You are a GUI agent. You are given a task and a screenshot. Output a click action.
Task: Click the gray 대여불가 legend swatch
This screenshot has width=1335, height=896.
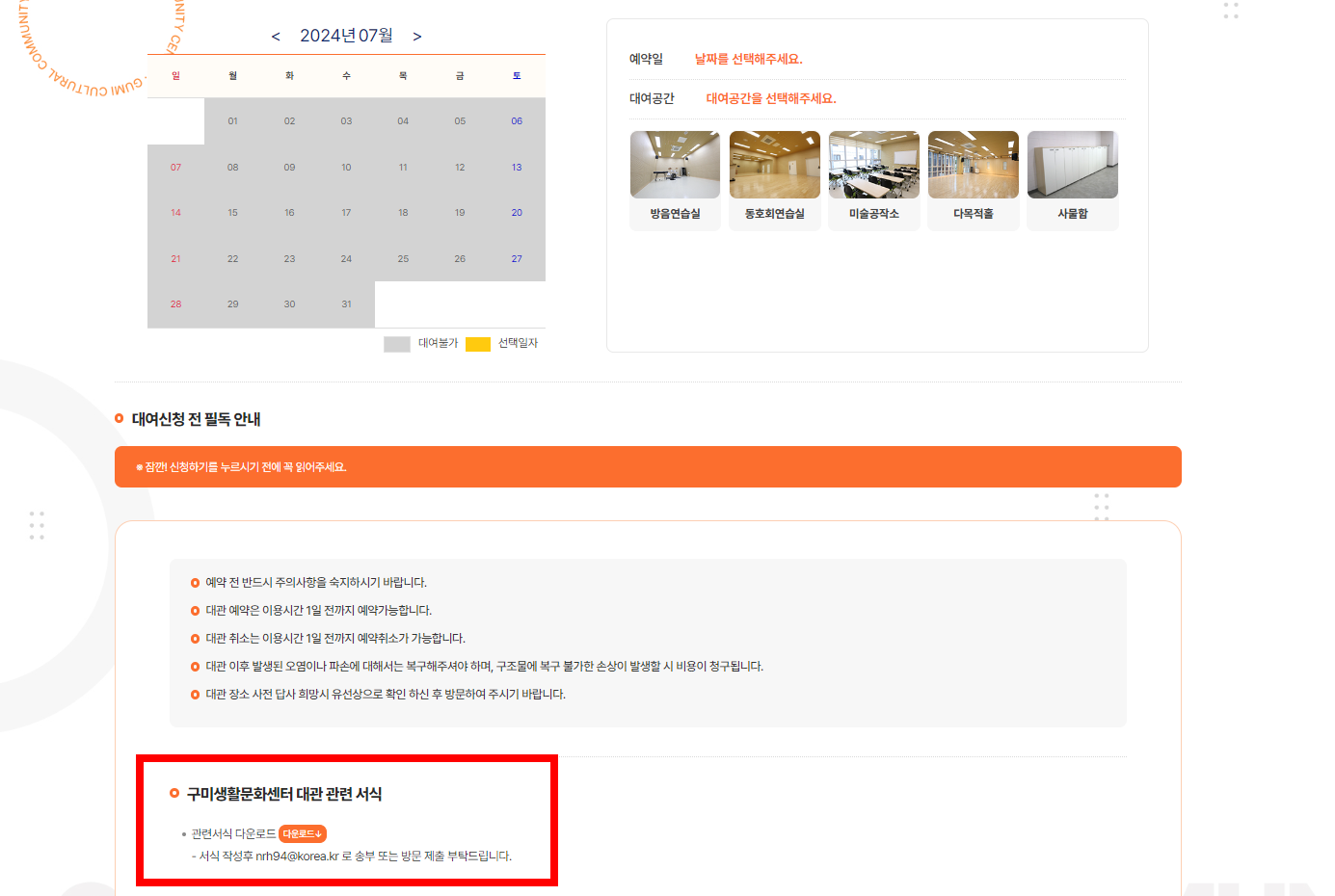397,344
